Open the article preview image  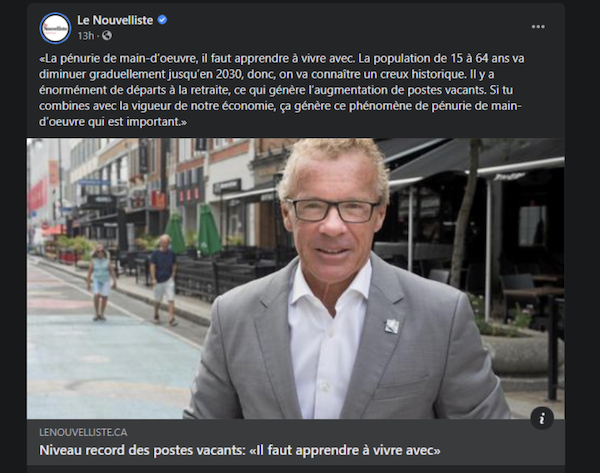point(295,278)
